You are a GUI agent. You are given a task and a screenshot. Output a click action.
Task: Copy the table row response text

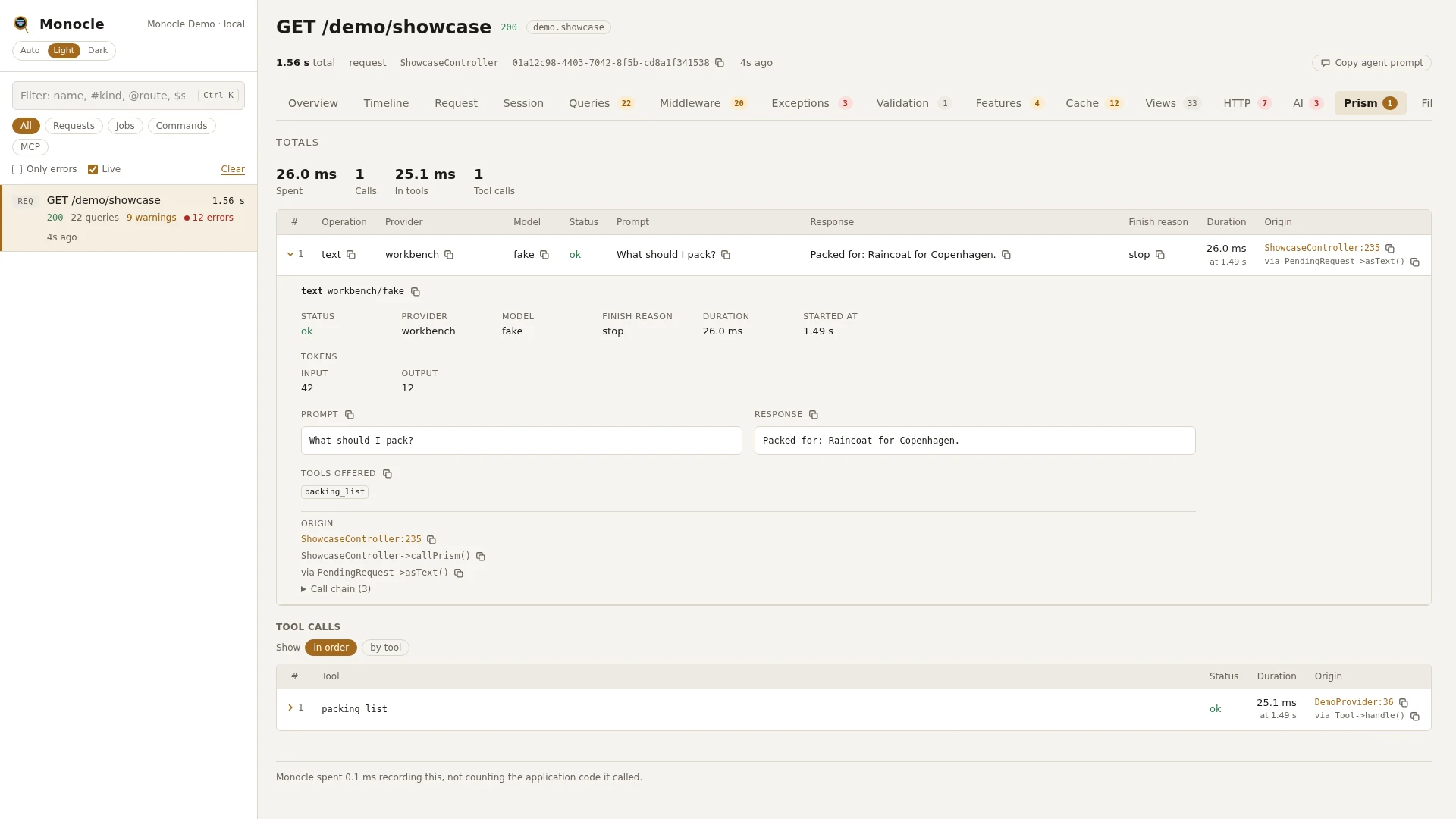[1006, 255]
